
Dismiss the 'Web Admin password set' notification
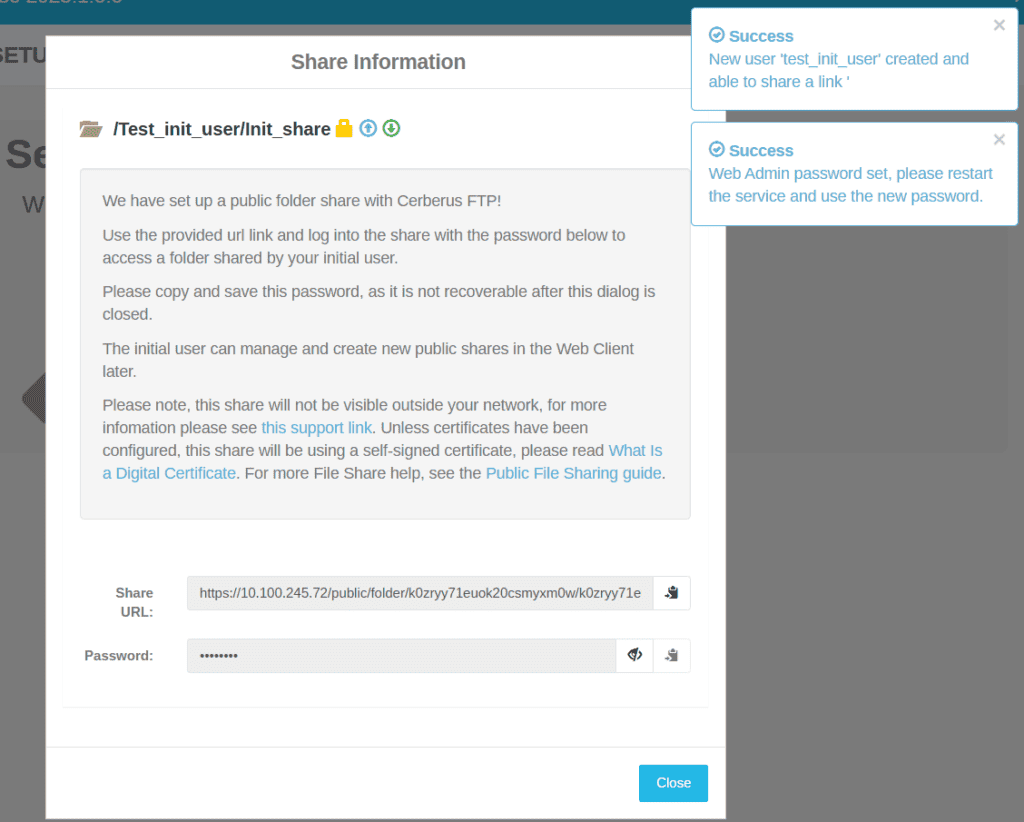[998, 139]
